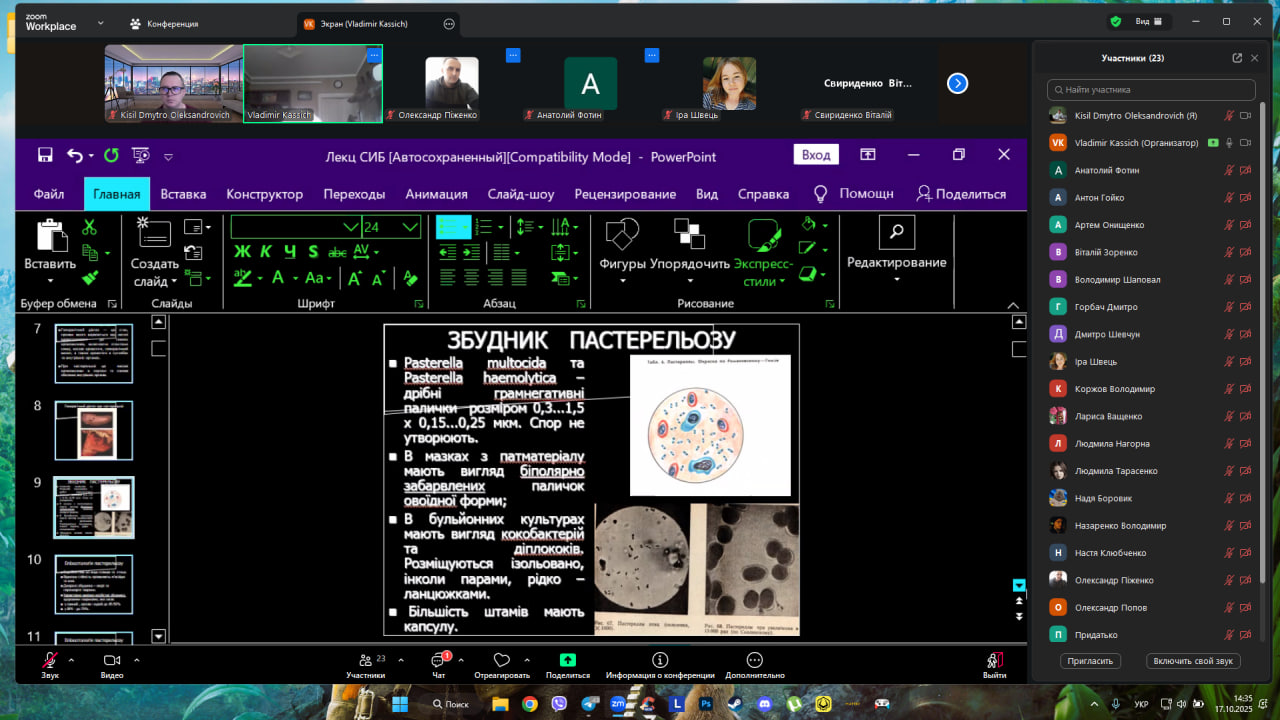The height and width of the screenshot is (720, 1280).
Task: Open the Zoom Чат panel
Action: click(x=438, y=661)
